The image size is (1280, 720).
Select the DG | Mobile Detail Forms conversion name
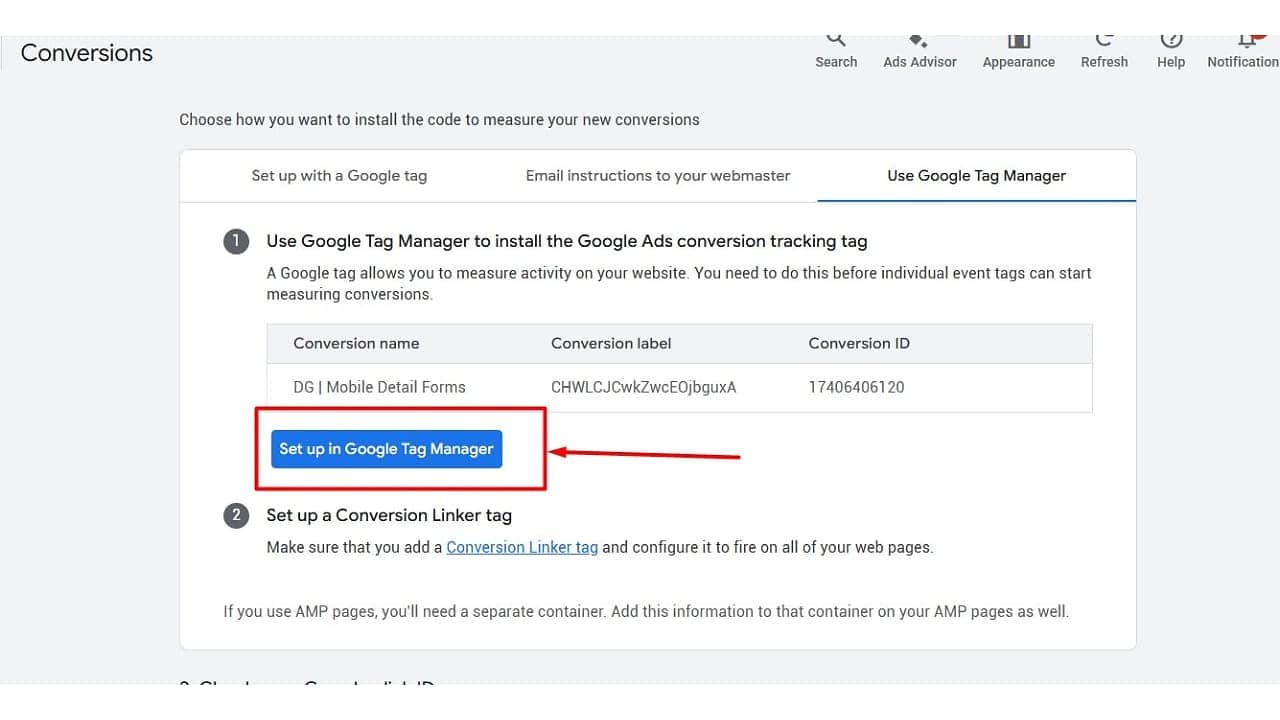[379, 387]
